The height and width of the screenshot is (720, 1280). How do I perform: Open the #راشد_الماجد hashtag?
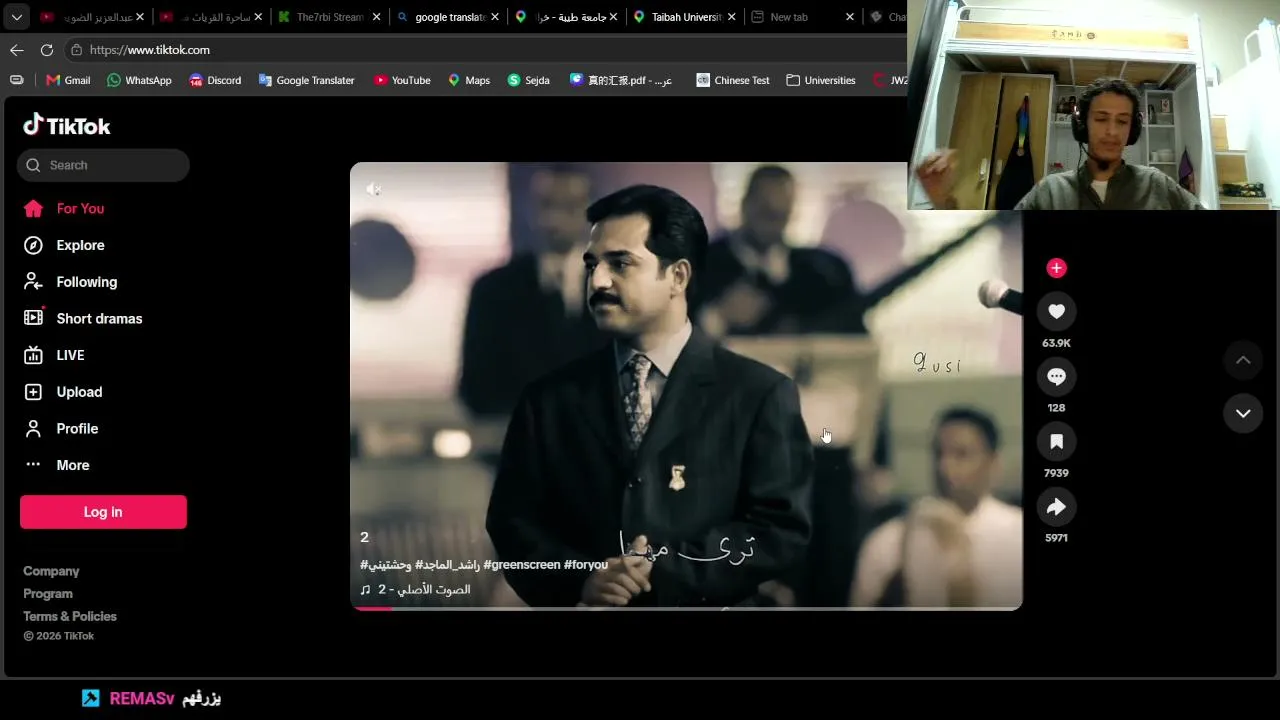(x=448, y=565)
